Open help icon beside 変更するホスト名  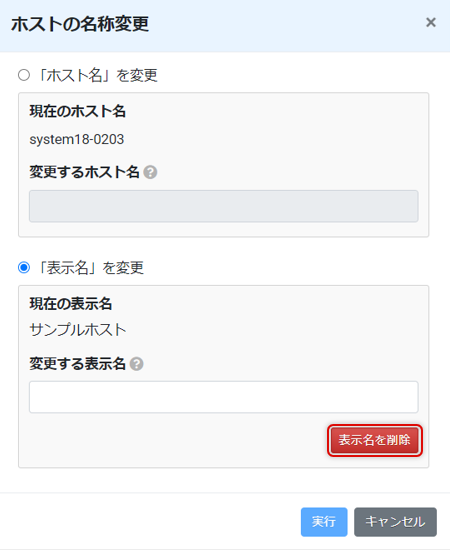(x=150, y=172)
